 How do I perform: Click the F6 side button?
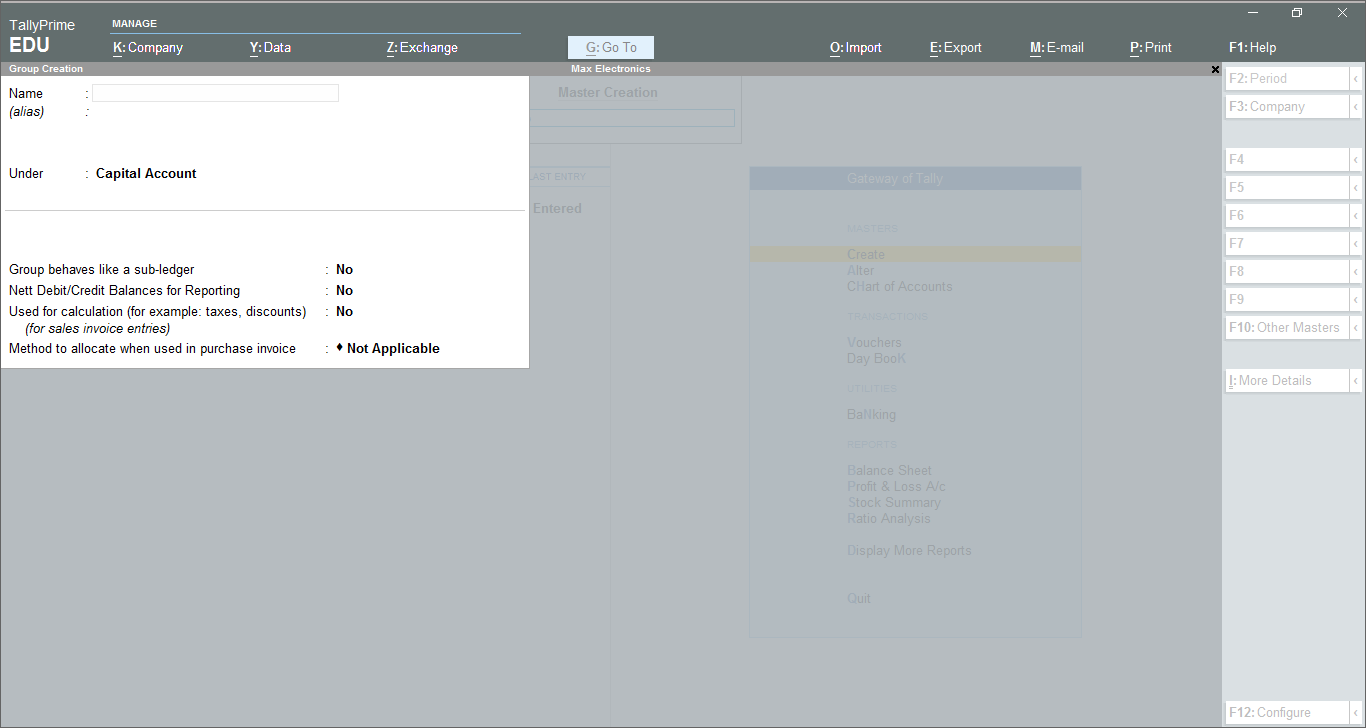pos(1287,215)
